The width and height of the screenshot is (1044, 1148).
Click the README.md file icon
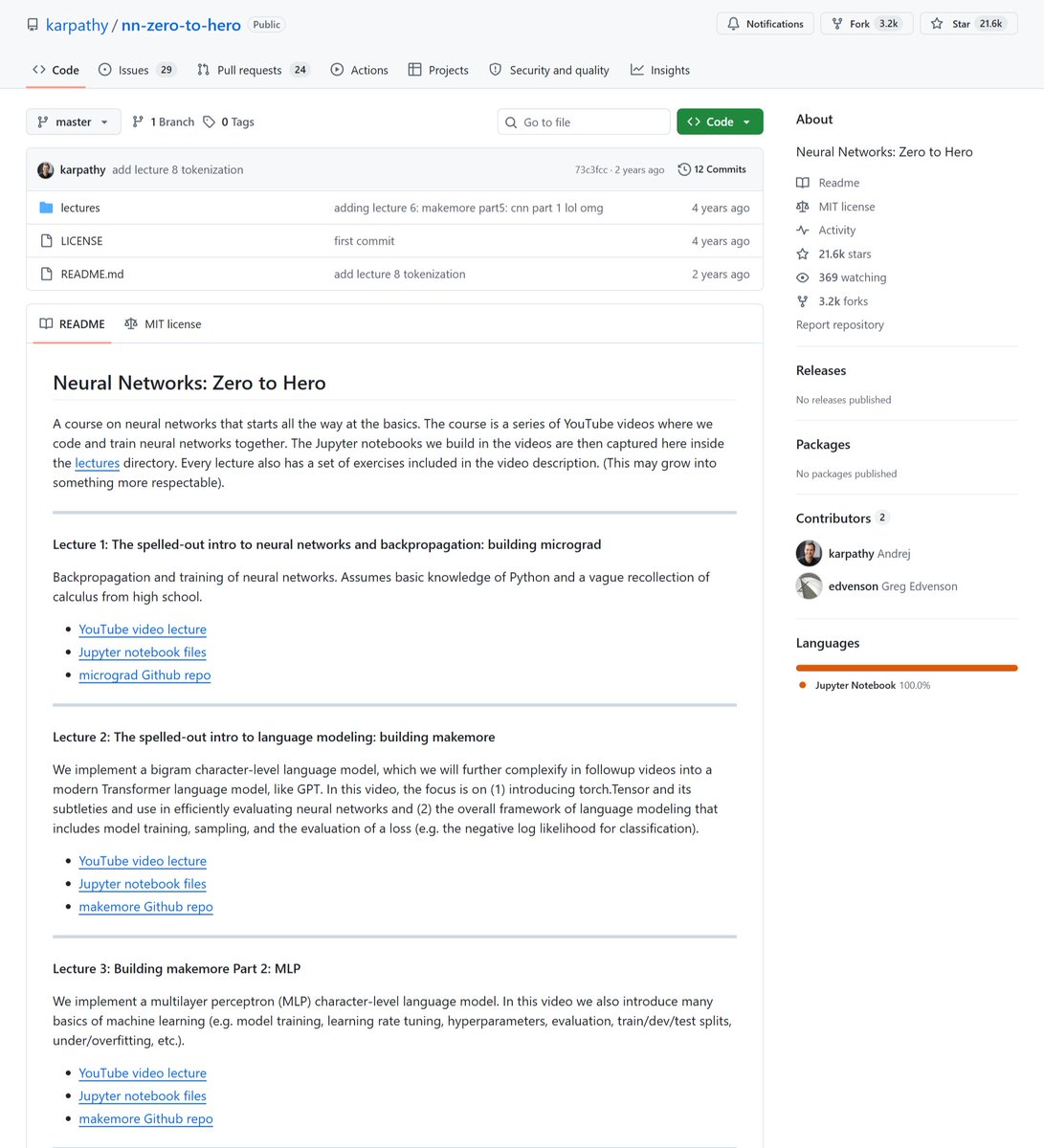46,274
